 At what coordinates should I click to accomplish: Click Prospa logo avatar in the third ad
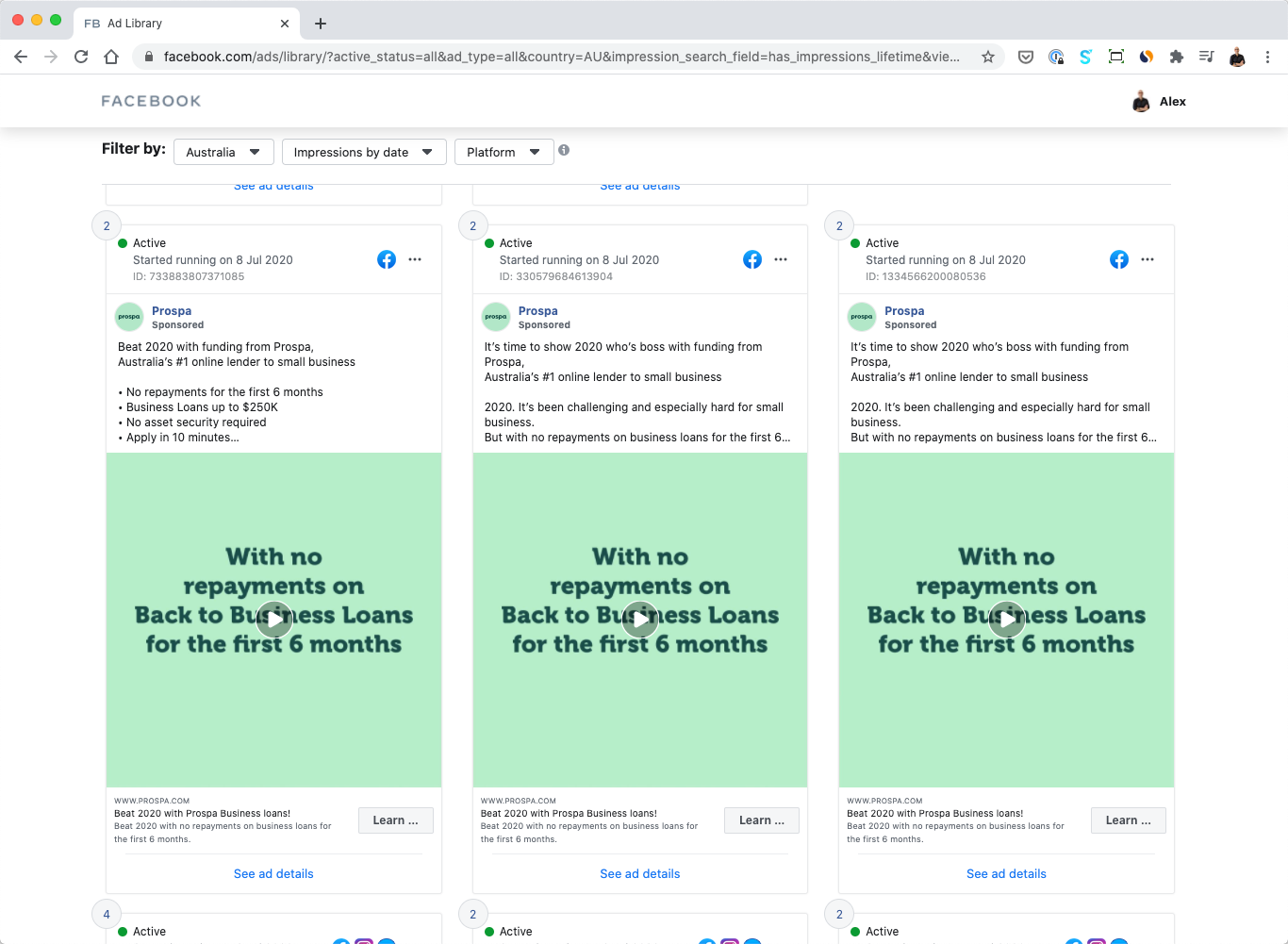pos(861,317)
